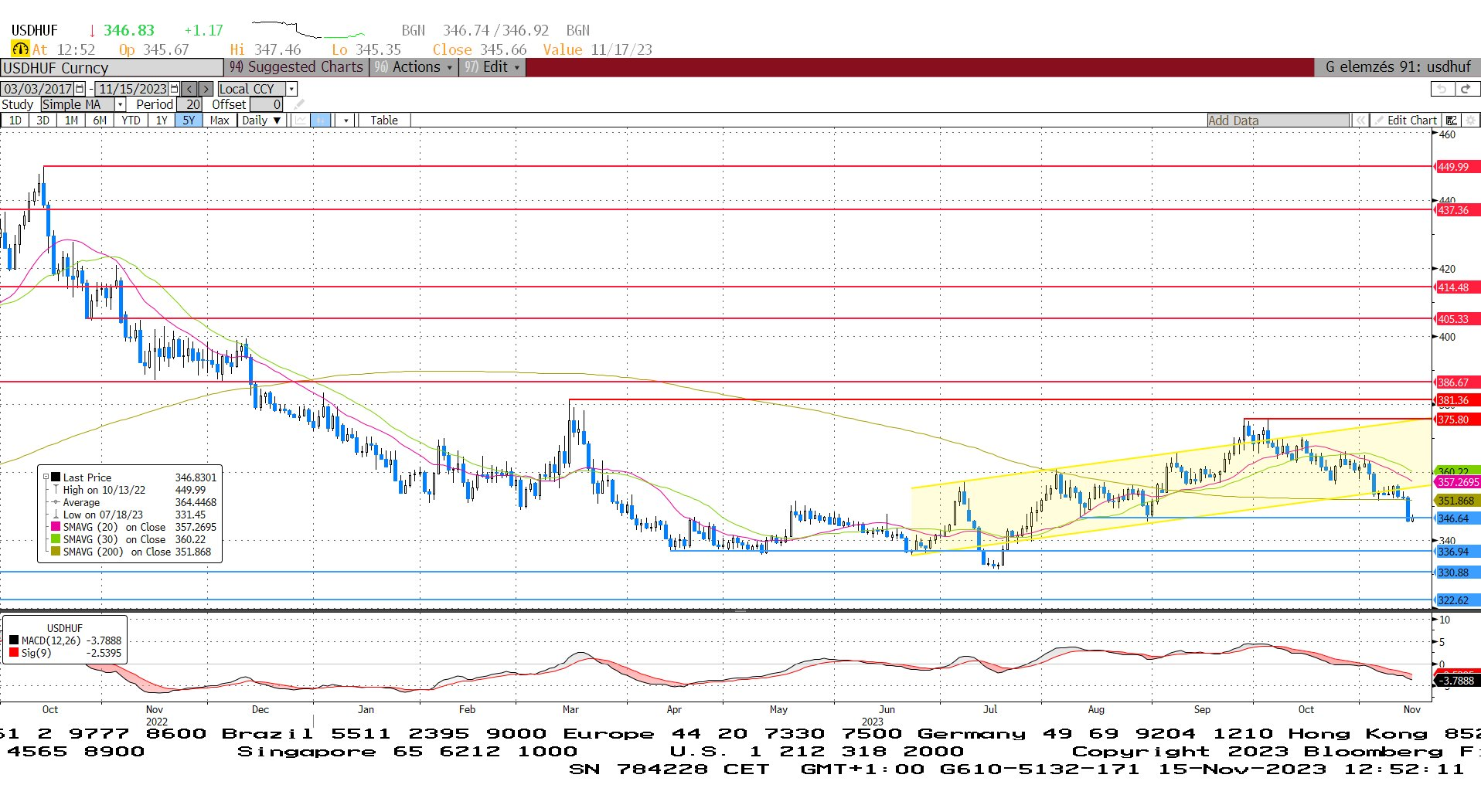1481x812 pixels.
Task: Click into the Add Data field
Action: (x=1278, y=121)
